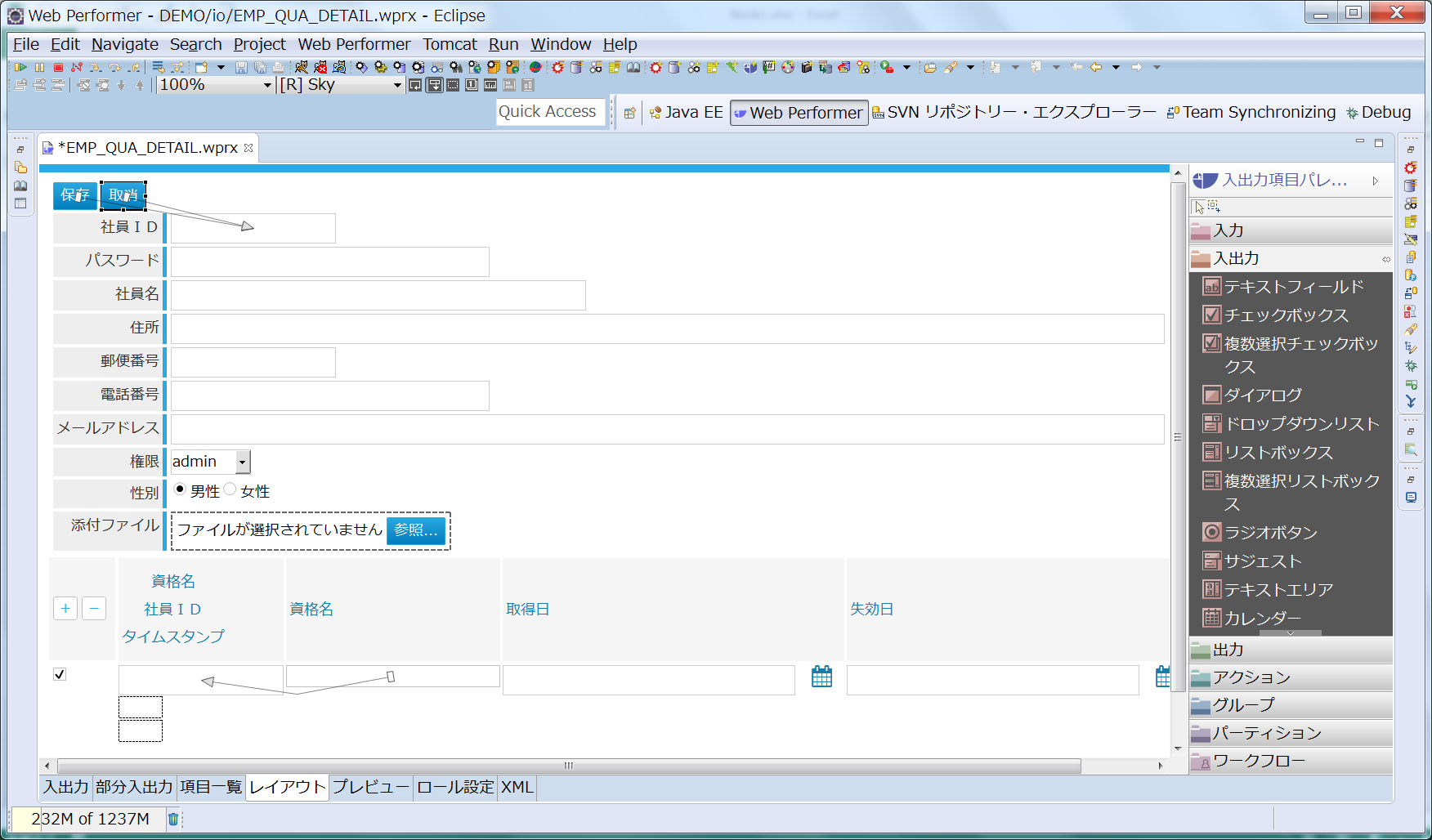Select the 男性 radio button
The height and width of the screenshot is (840, 1432).
click(180, 489)
